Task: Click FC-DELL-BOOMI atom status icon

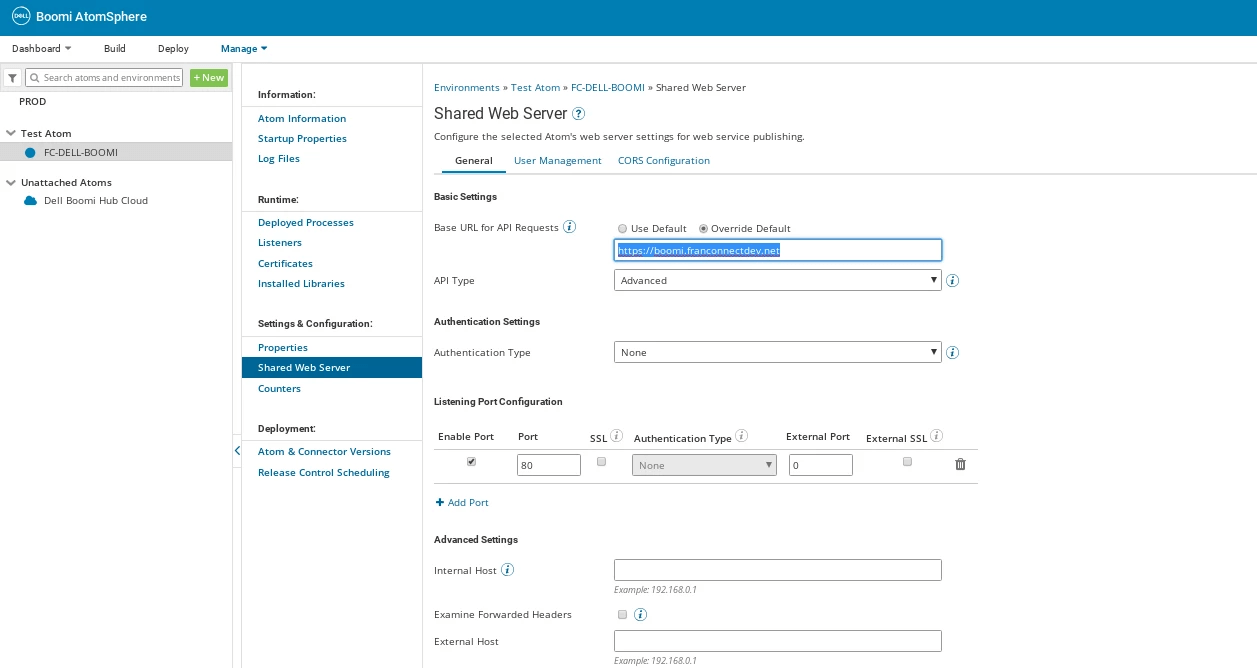Action: tap(29, 152)
